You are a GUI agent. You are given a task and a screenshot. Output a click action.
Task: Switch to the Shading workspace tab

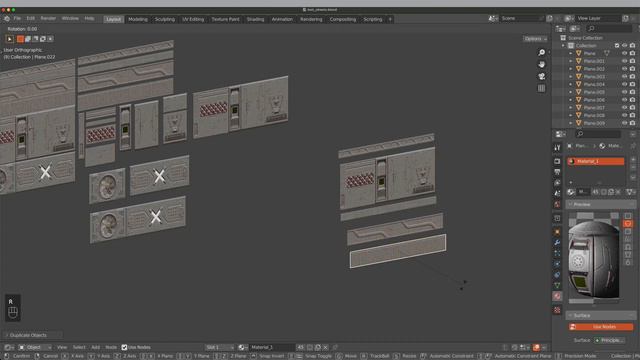click(255, 19)
